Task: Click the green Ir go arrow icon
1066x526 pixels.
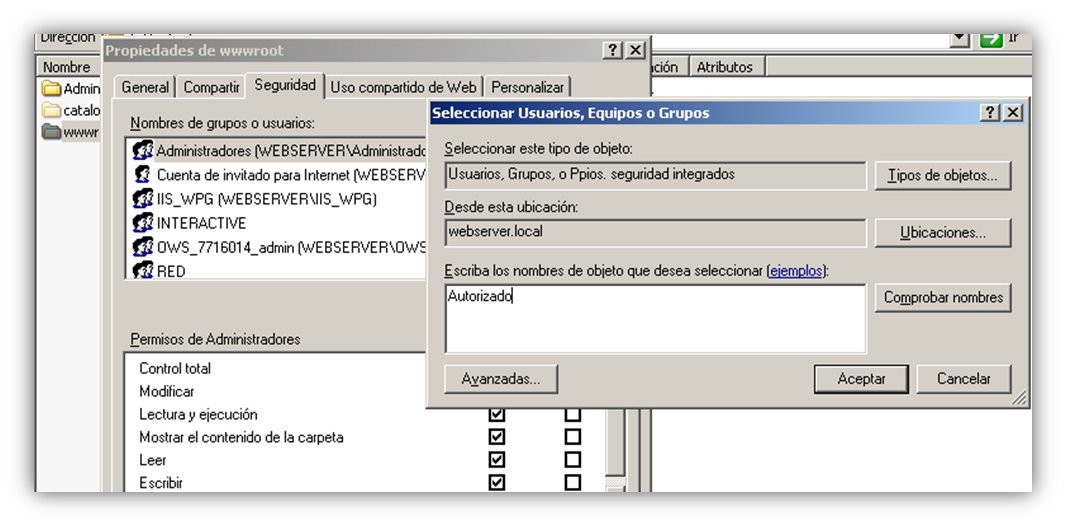Action: coord(991,39)
